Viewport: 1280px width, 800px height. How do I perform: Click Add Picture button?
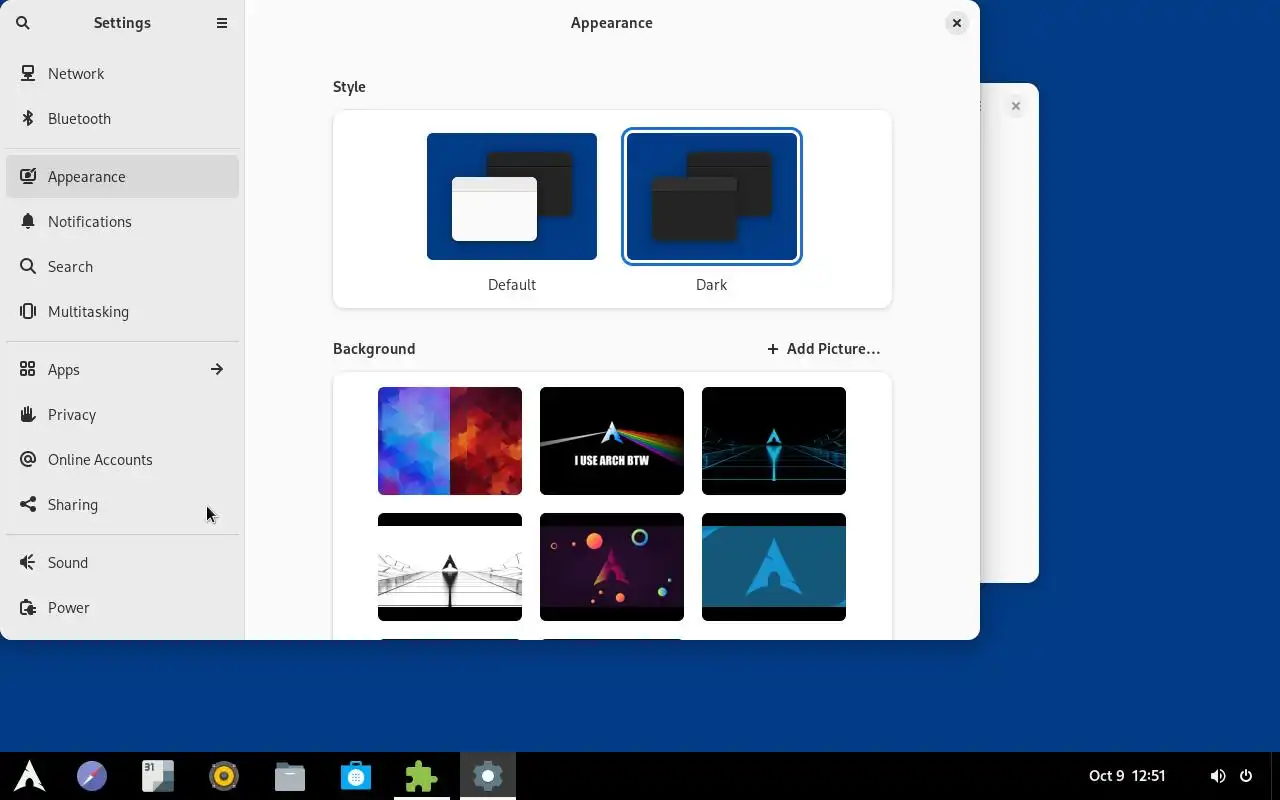(x=824, y=349)
